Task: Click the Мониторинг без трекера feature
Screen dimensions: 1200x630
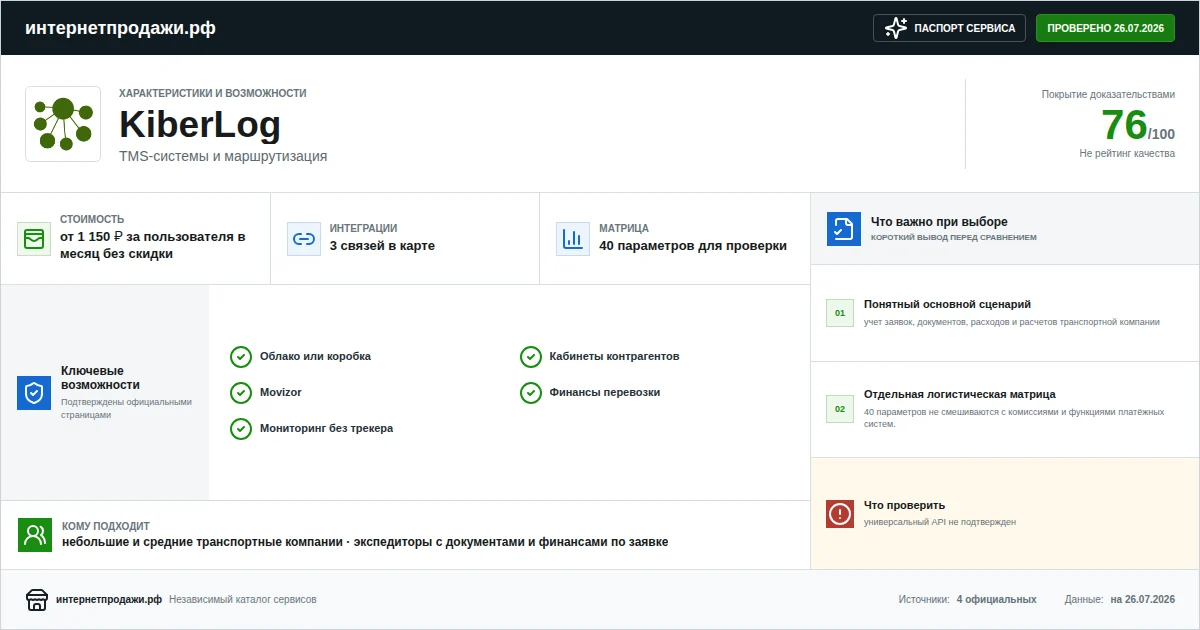Action: tap(327, 429)
